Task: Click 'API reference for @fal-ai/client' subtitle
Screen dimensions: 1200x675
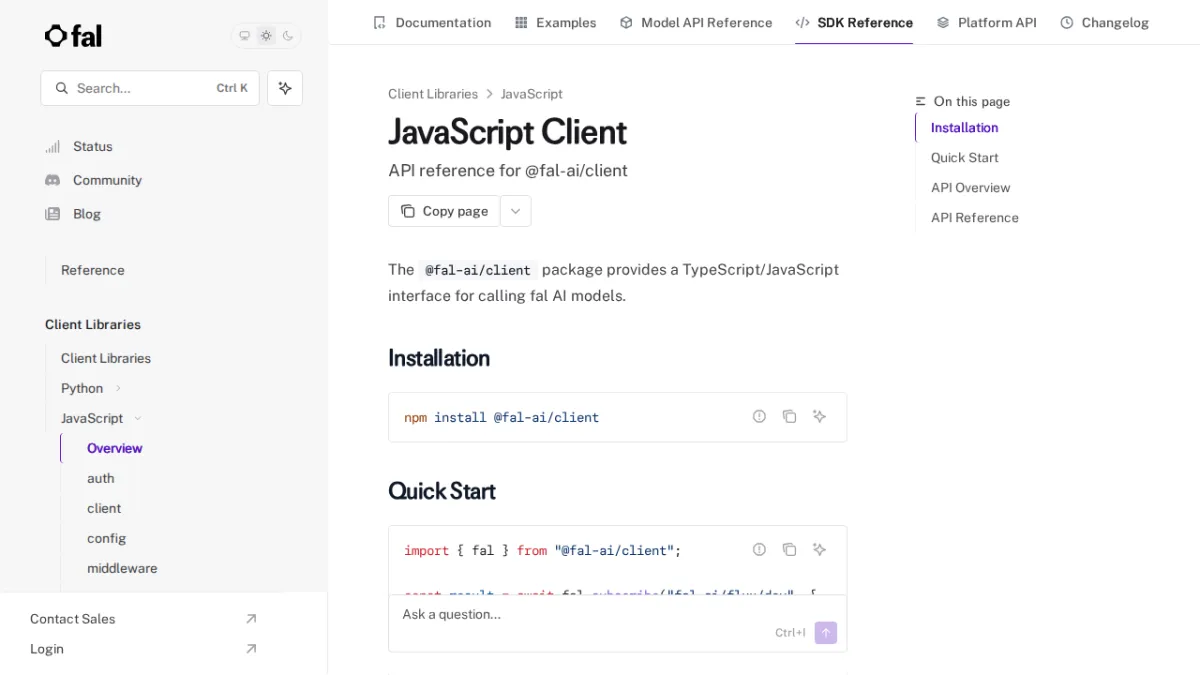Action: (508, 171)
